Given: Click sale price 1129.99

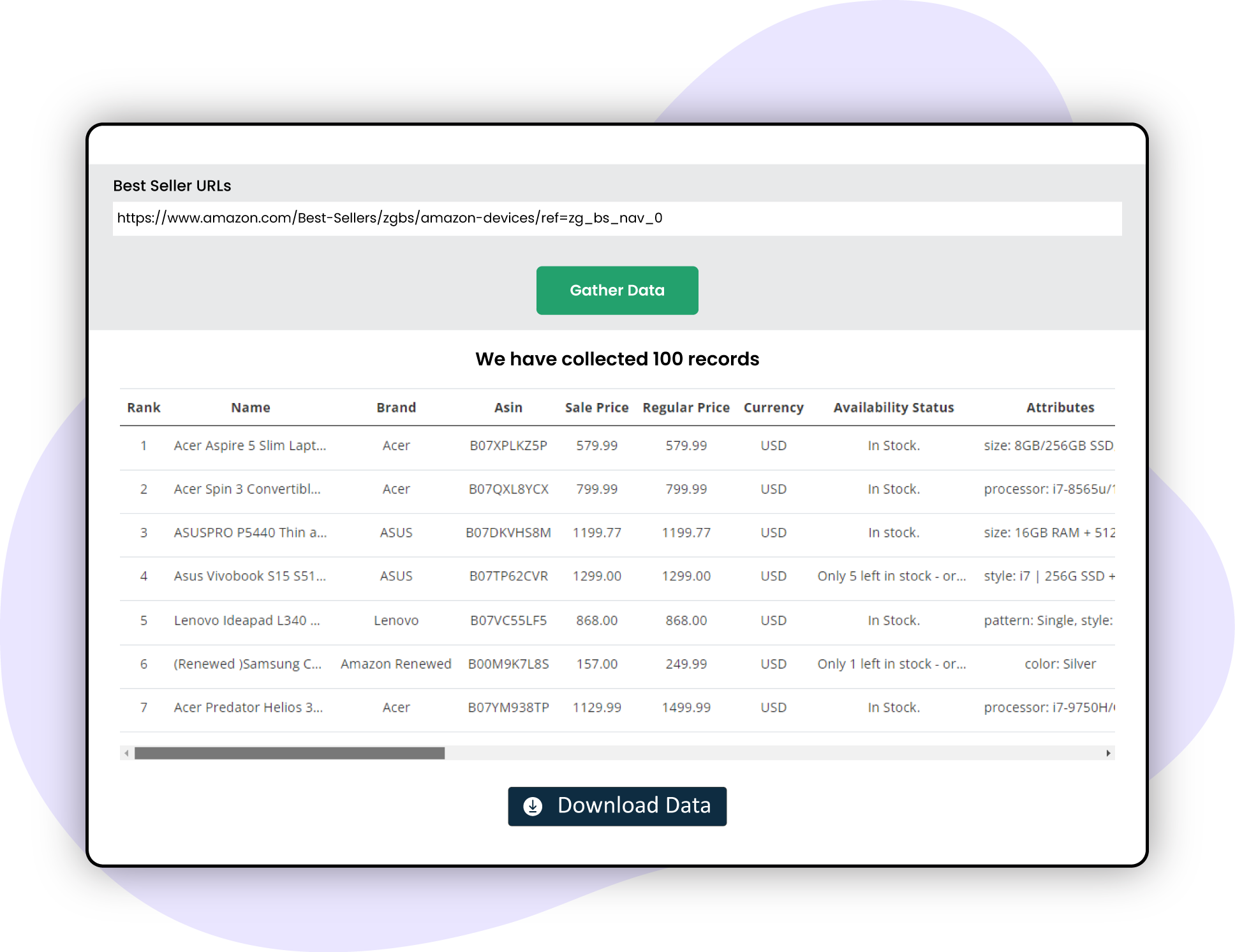Looking at the screenshot, I should click(596, 707).
